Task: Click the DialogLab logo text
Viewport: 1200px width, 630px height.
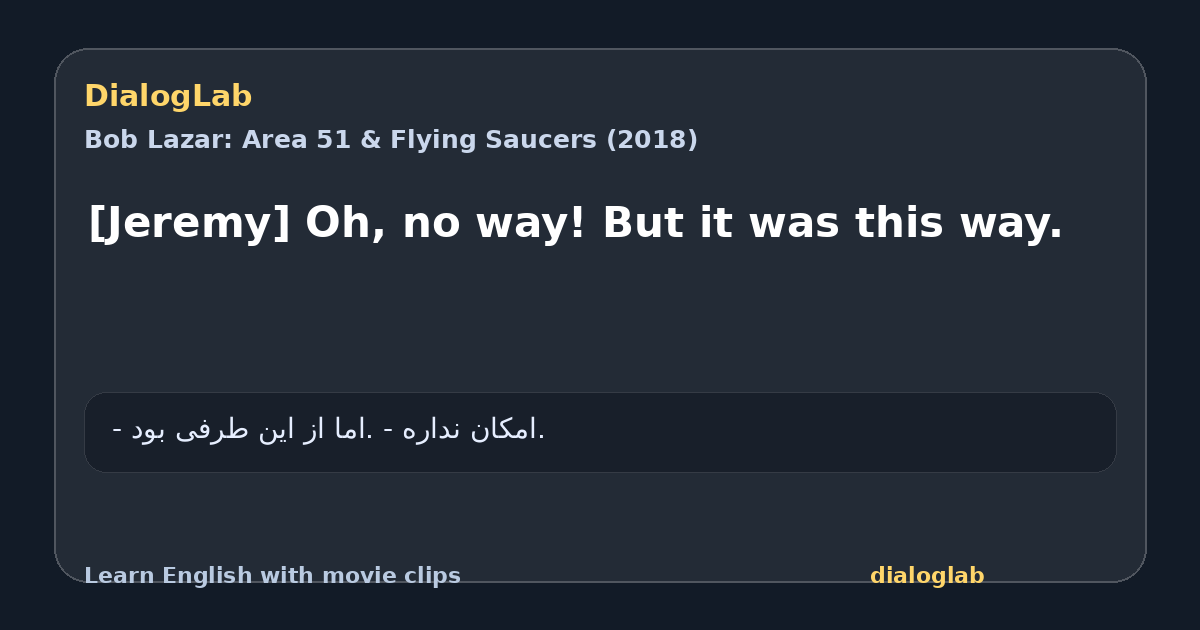Action: [x=168, y=97]
